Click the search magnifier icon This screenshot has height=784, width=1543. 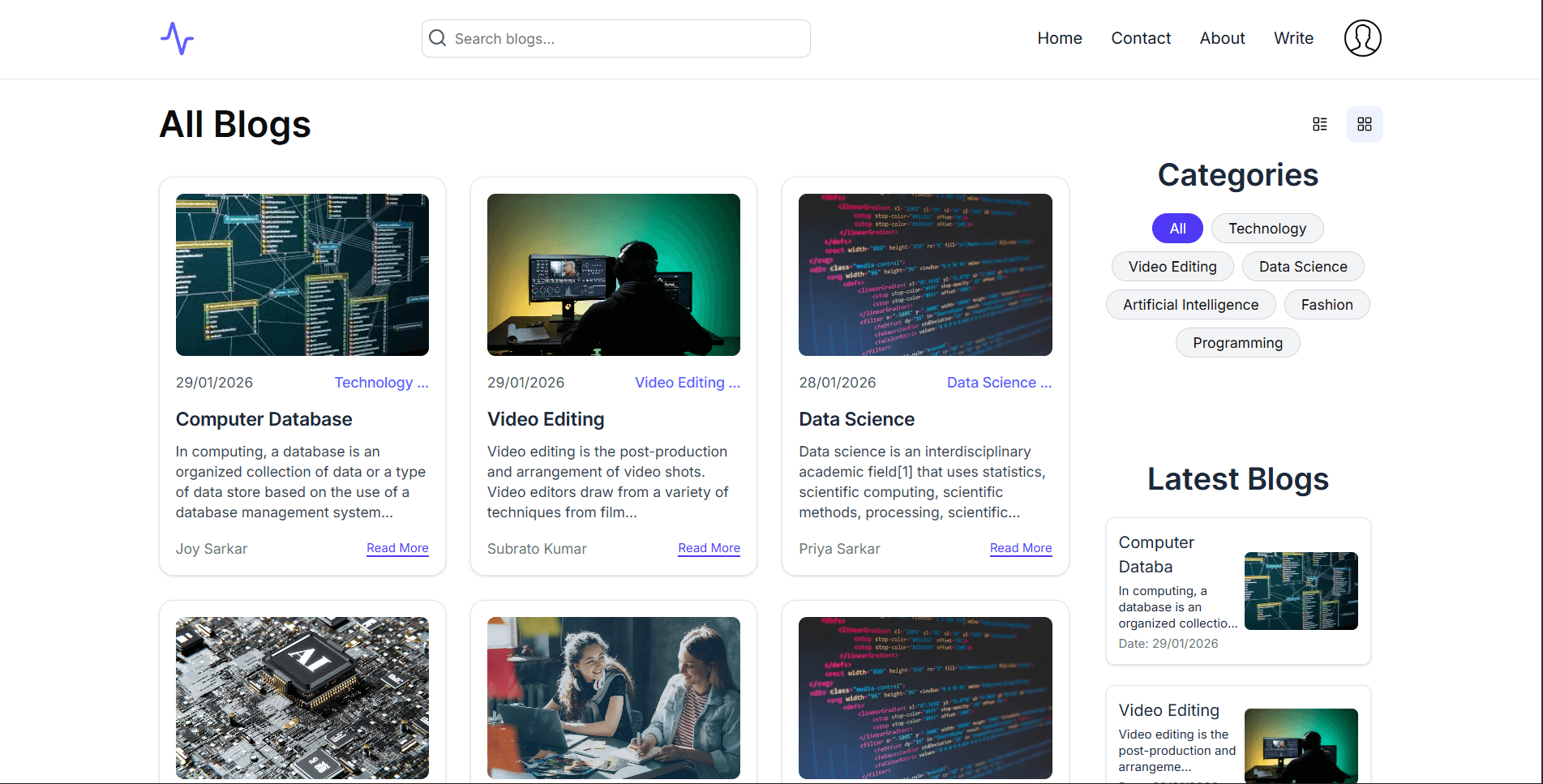pyautogui.click(x=437, y=38)
